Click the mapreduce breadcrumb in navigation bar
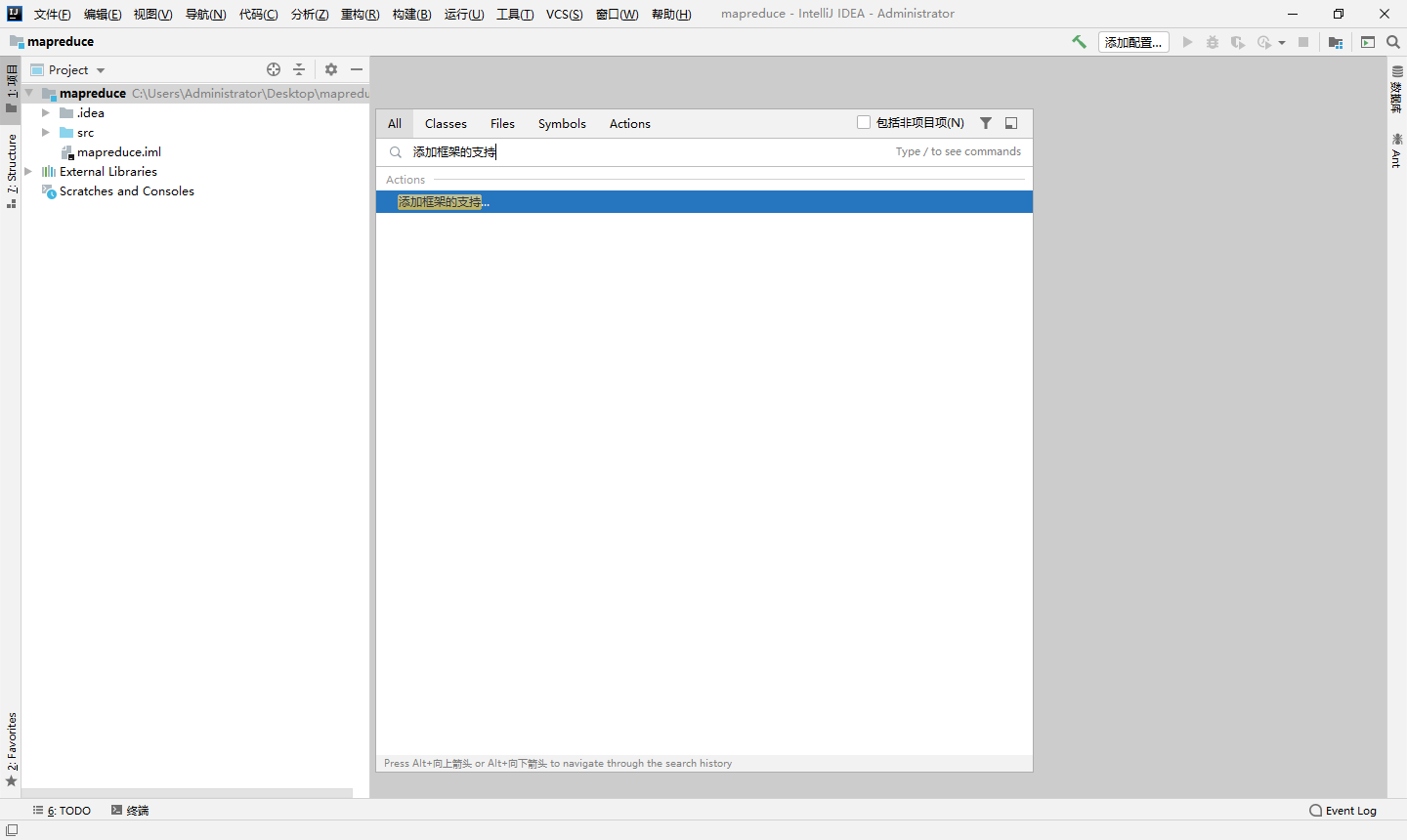1407x840 pixels. (61, 42)
